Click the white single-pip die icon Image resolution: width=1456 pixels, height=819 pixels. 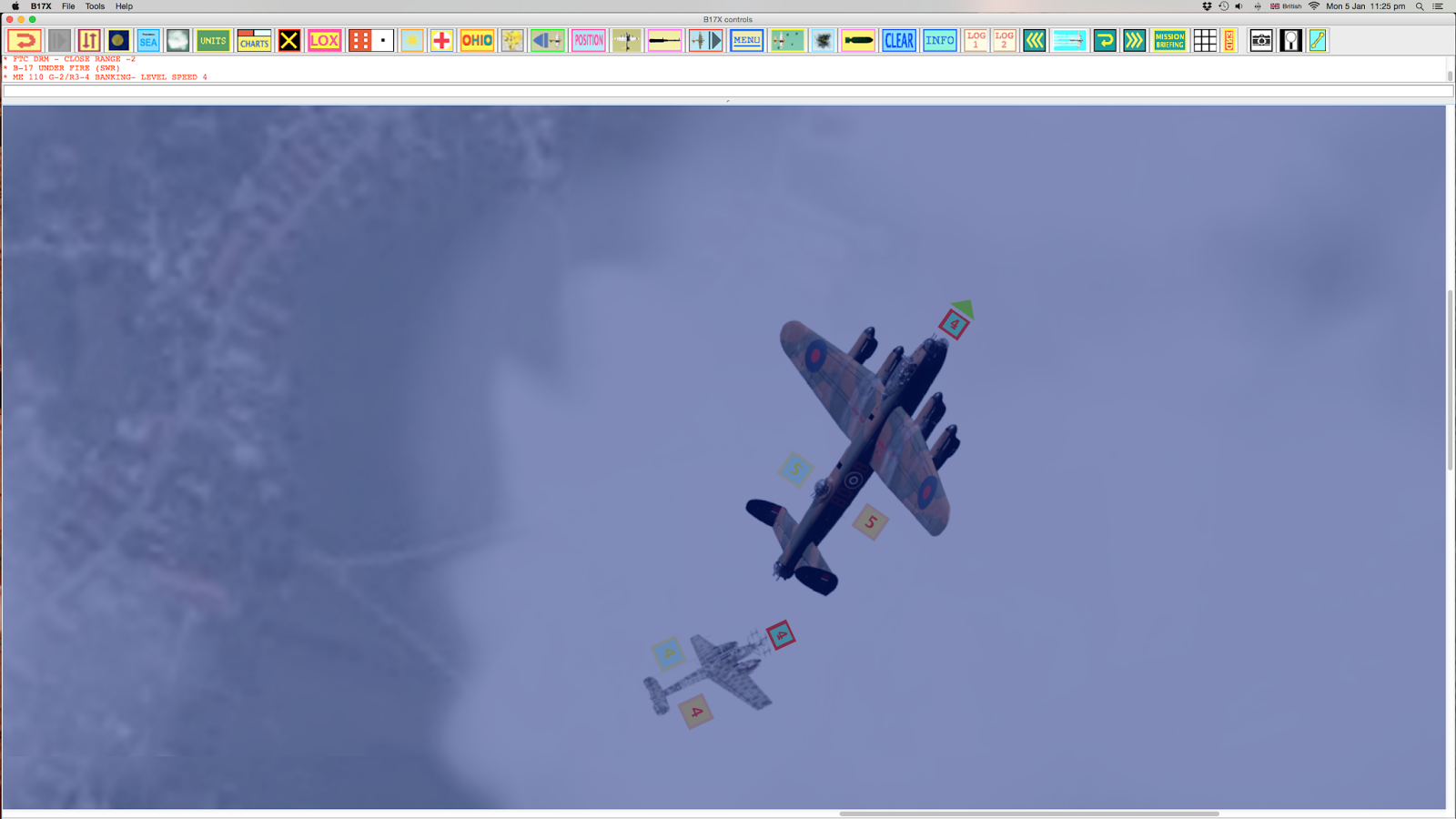click(x=383, y=40)
